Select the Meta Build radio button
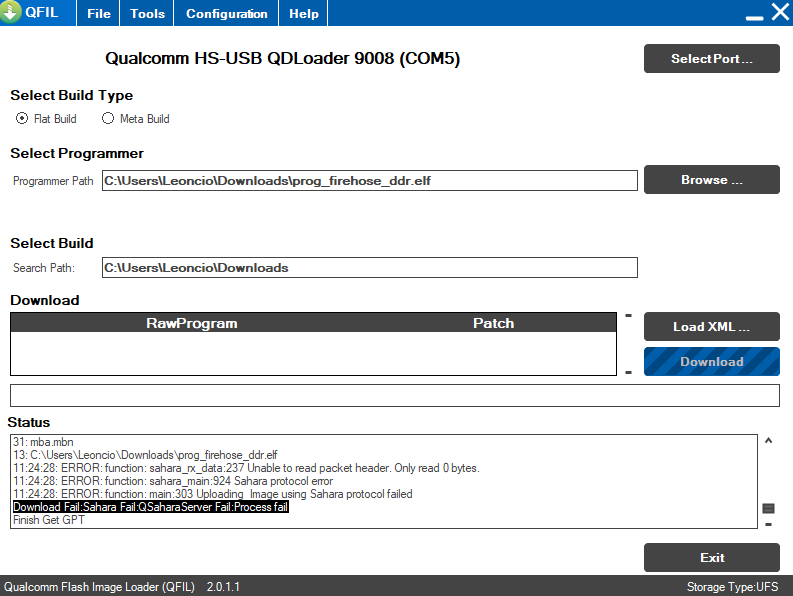Viewport: 793px width, 596px height. click(x=108, y=118)
